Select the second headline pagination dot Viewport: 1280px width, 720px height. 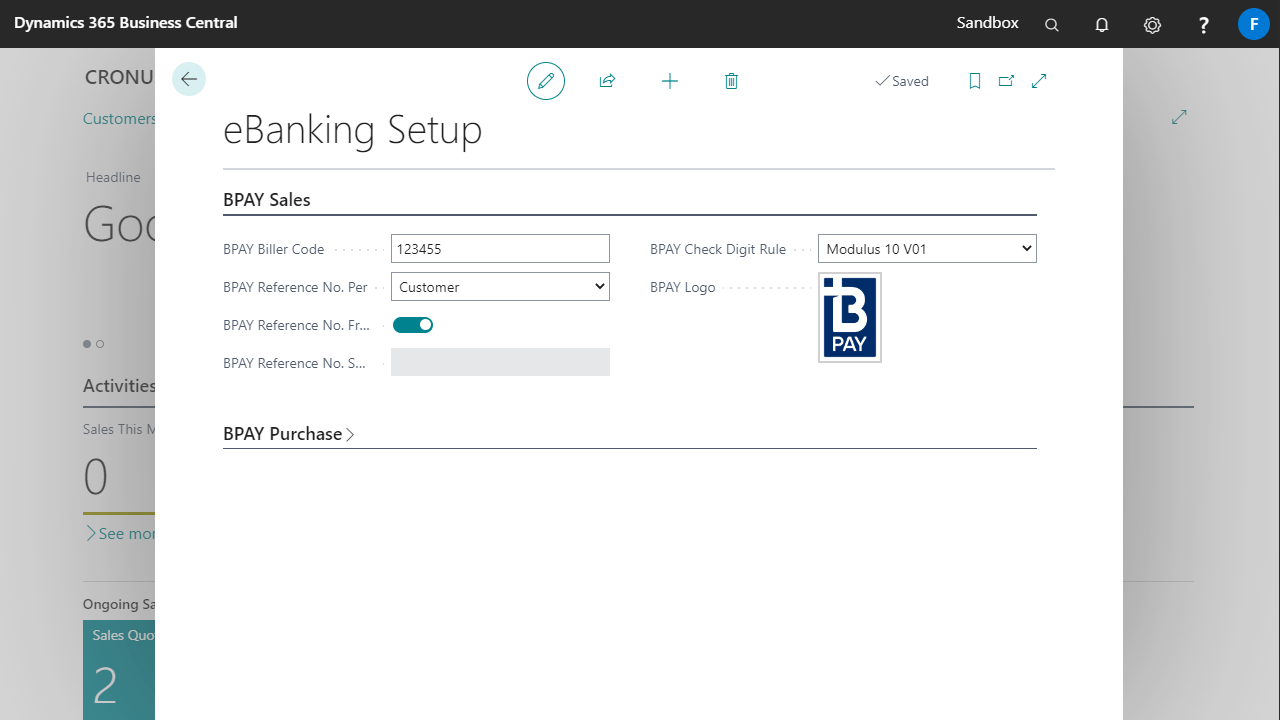coord(100,344)
